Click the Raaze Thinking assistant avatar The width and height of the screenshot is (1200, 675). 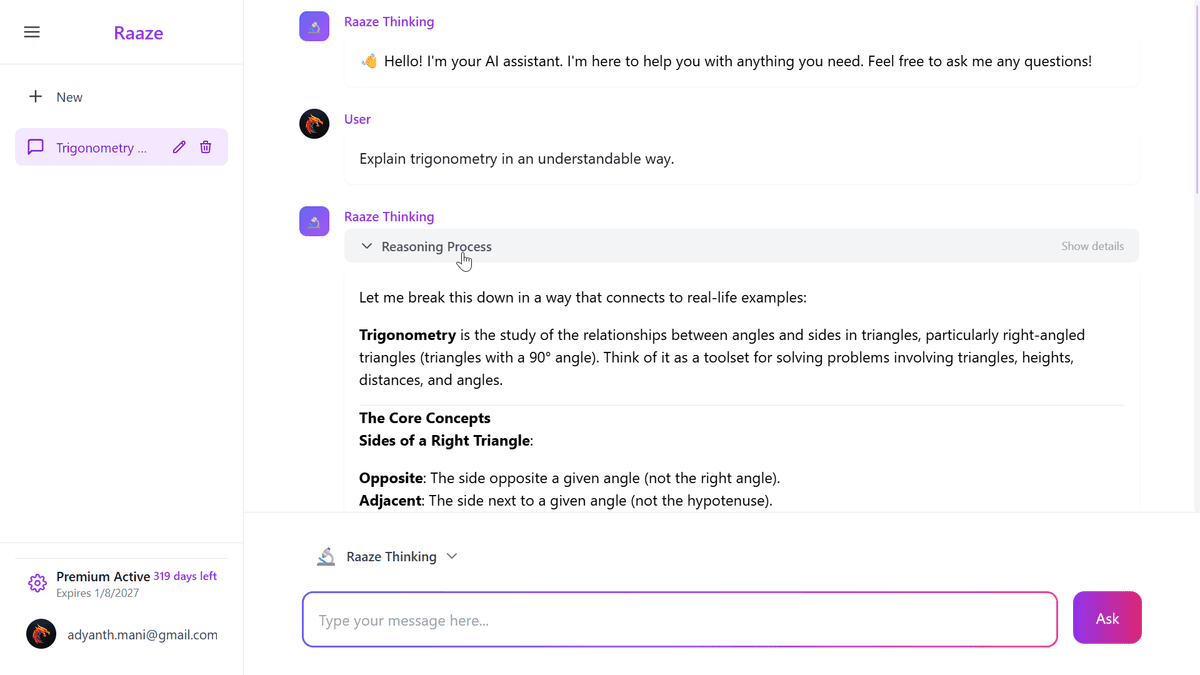click(314, 220)
